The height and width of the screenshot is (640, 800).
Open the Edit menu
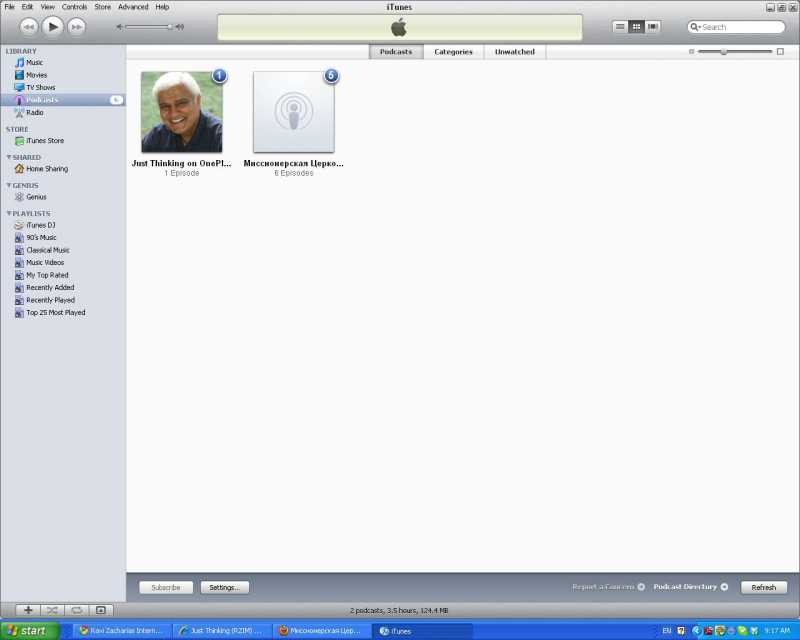tap(27, 7)
